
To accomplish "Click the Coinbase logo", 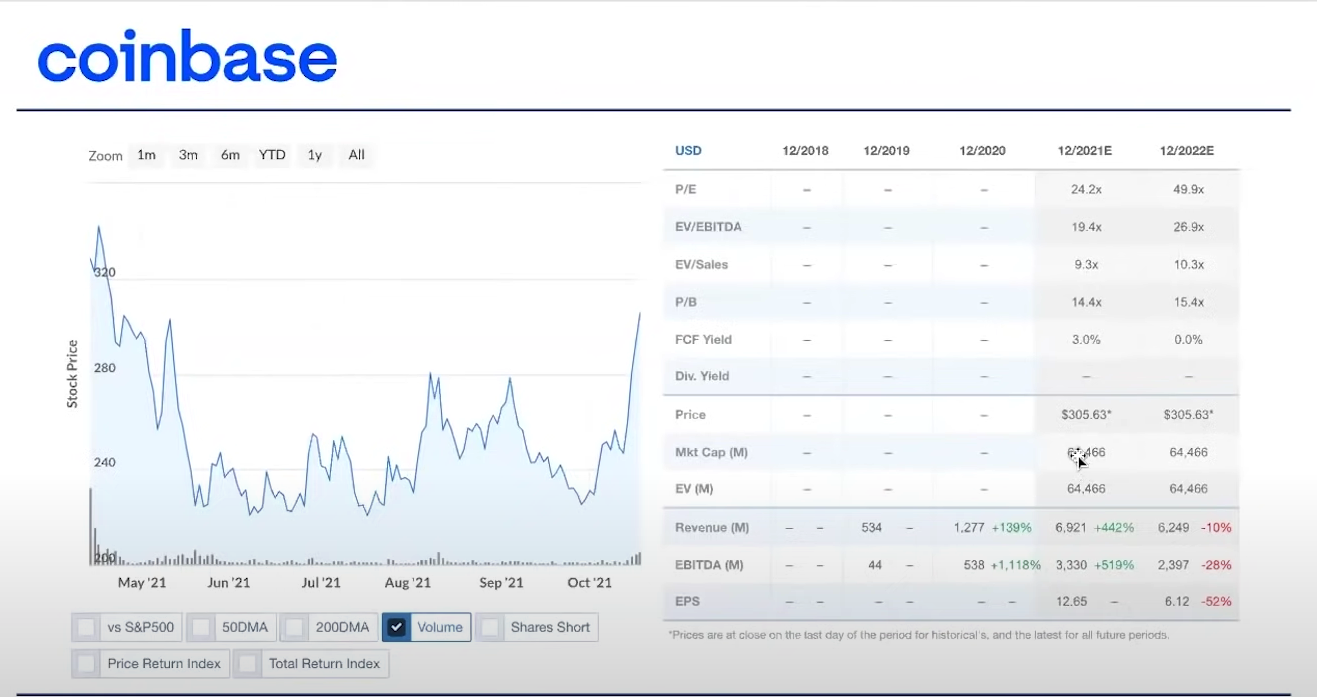I will tap(187, 59).
